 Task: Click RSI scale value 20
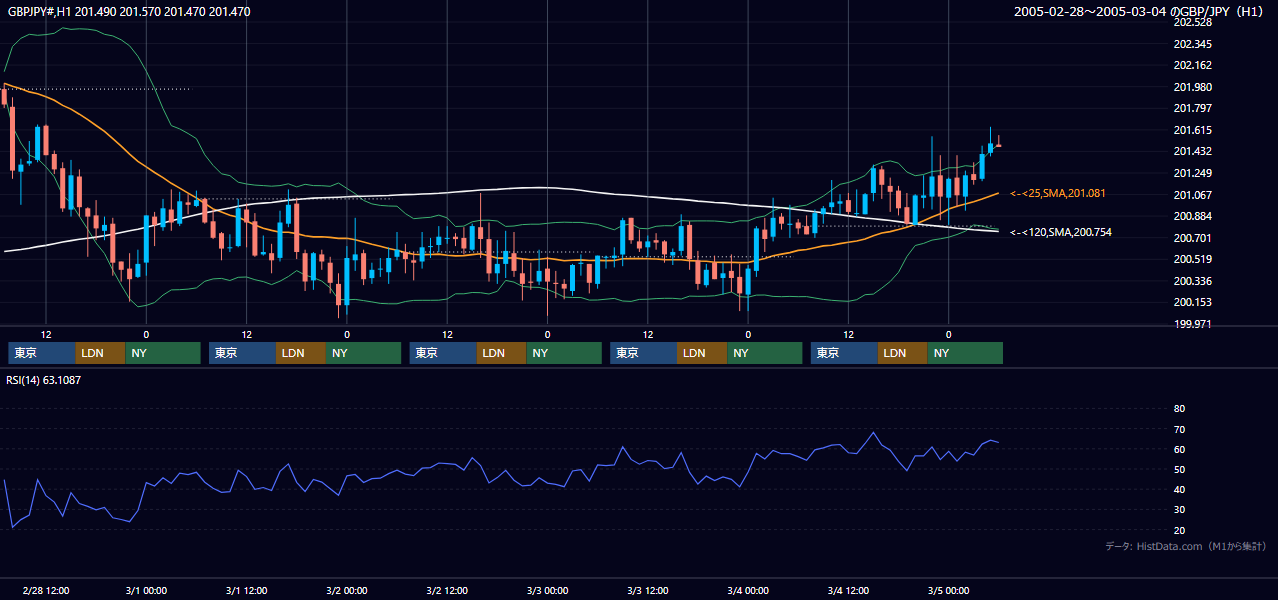(x=1179, y=530)
